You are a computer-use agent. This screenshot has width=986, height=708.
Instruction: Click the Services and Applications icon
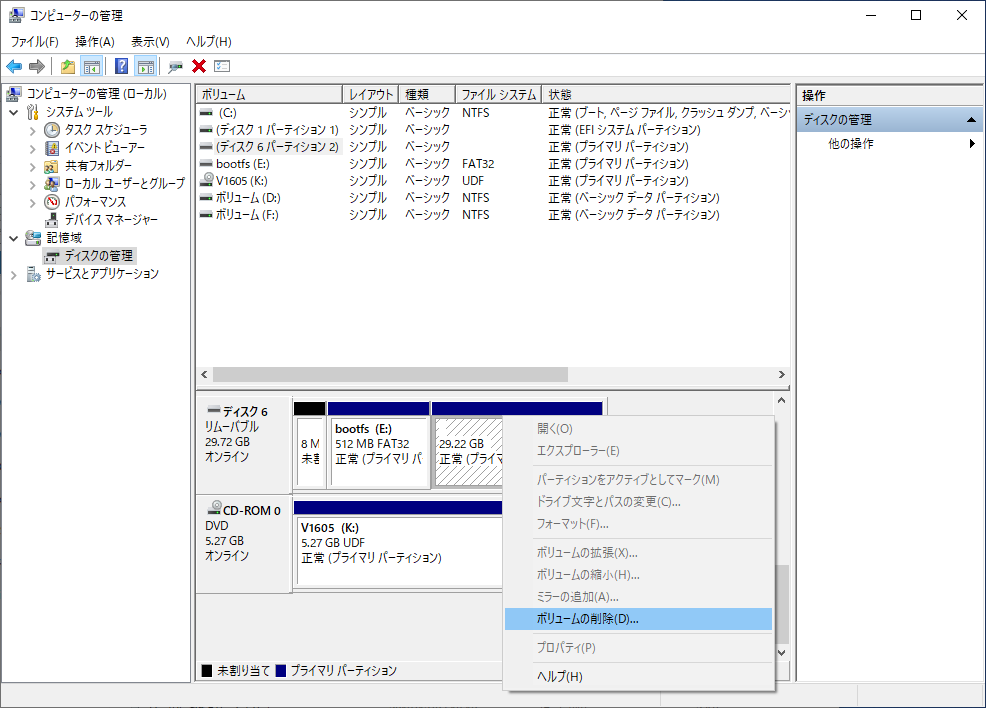pos(33,274)
